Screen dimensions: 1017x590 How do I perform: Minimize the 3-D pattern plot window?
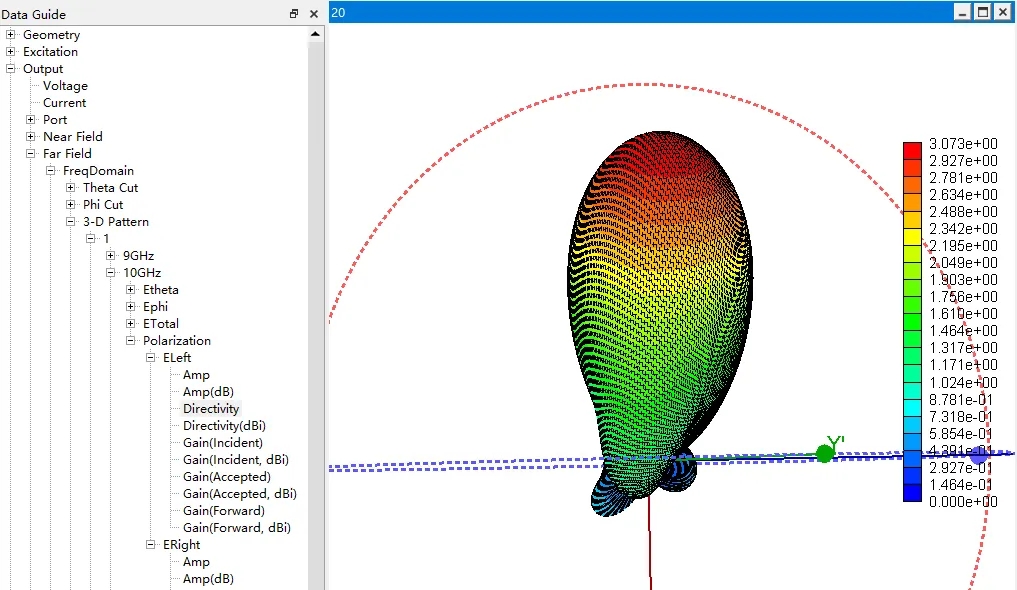(962, 11)
